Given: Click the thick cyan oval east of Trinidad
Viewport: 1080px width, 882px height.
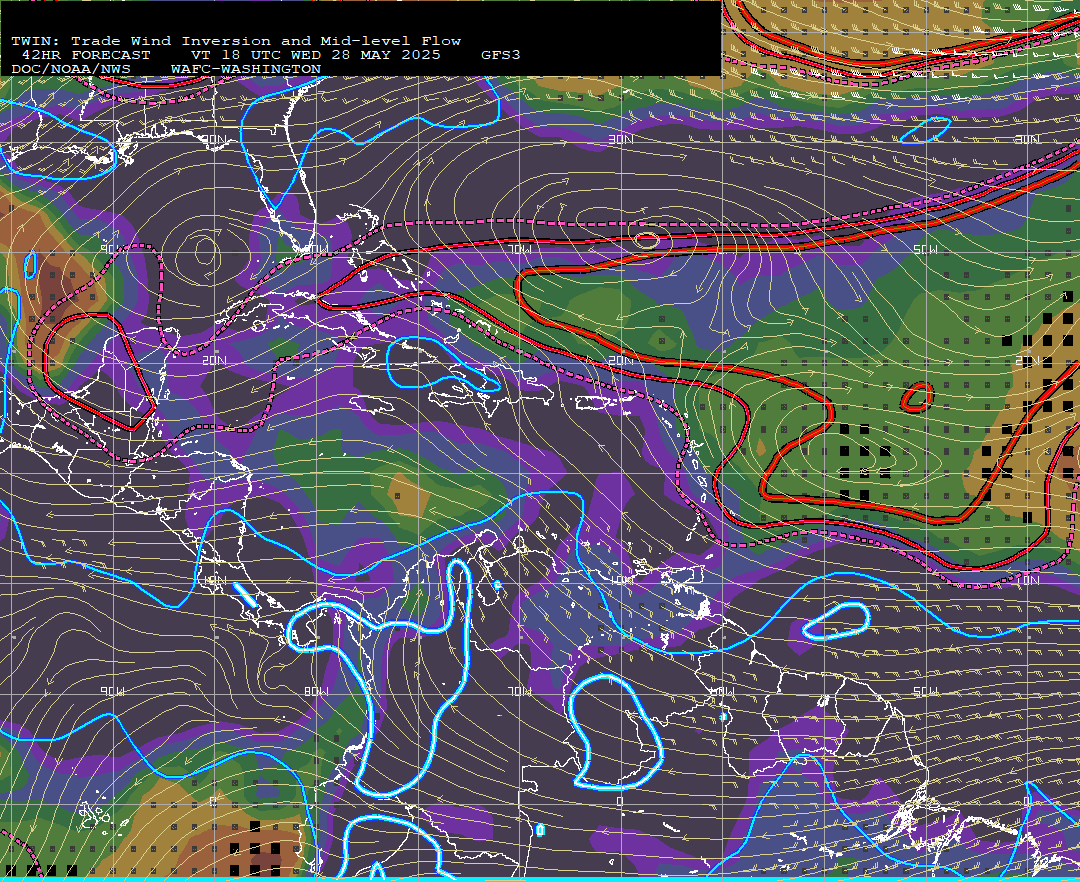Looking at the screenshot, I should point(835,622).
